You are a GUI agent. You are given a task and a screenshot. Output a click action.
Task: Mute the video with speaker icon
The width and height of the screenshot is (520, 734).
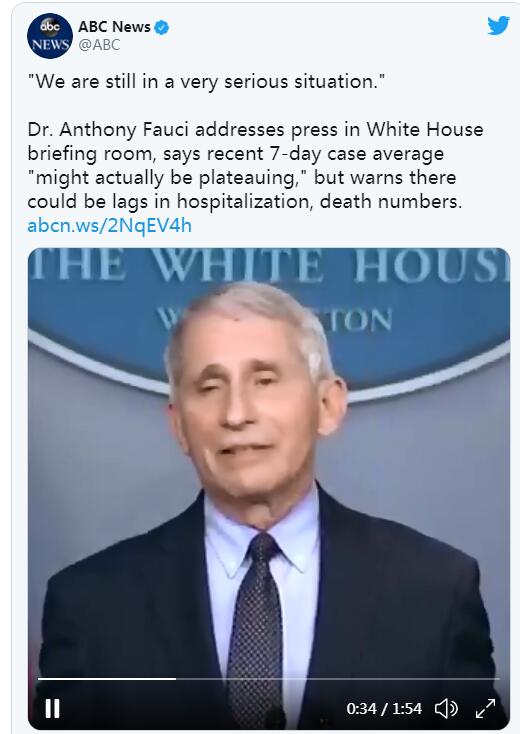(x=446, y=709)
